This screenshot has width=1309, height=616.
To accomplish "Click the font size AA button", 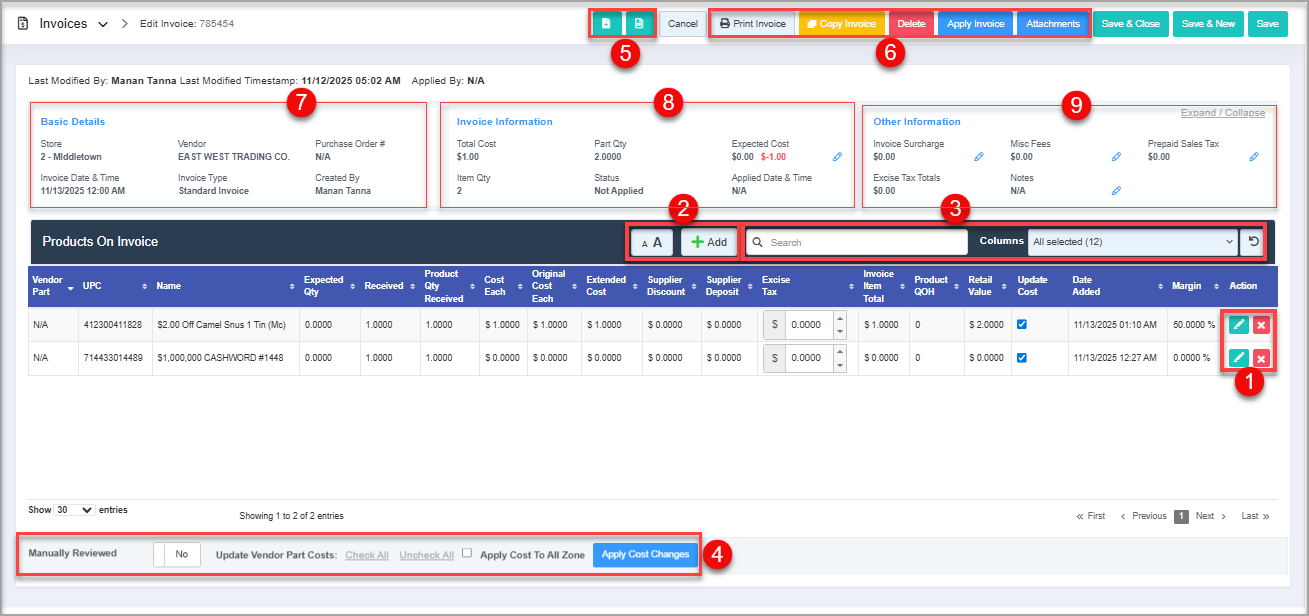I will [652, 242].
